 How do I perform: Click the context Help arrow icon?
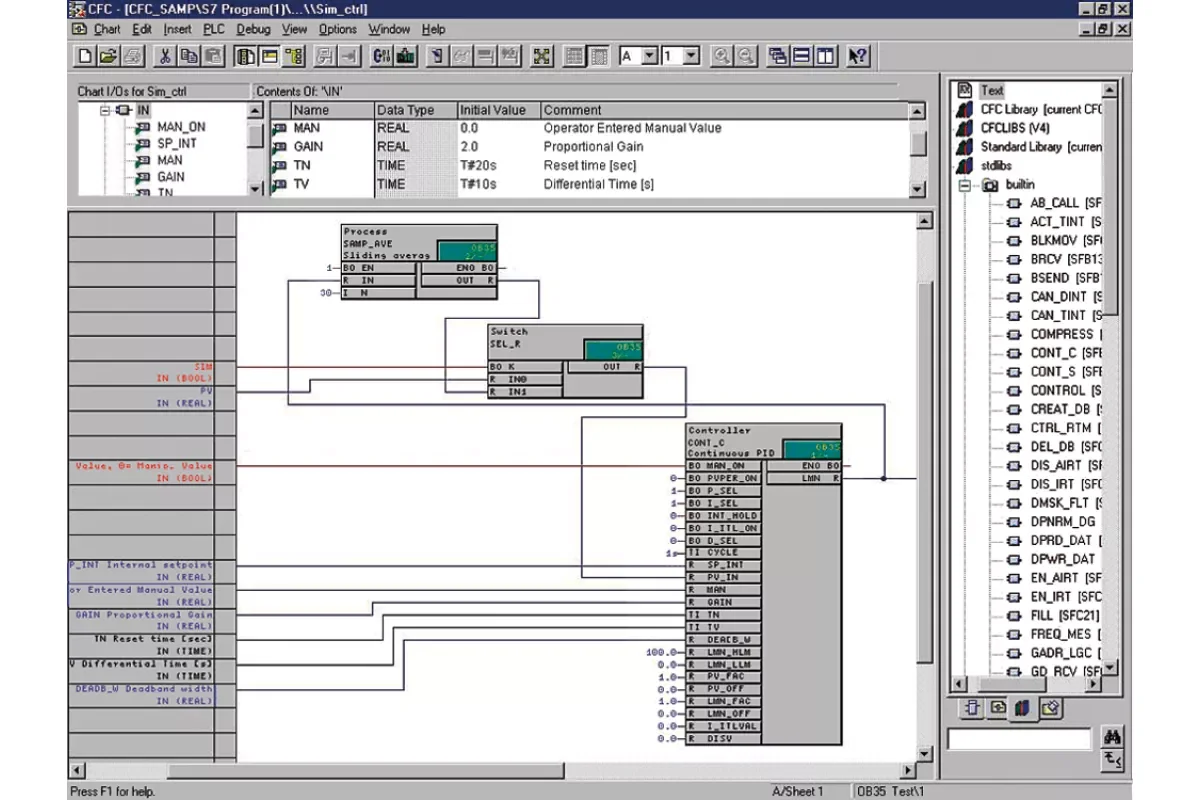pyautogui.click(x=858, y=57)
